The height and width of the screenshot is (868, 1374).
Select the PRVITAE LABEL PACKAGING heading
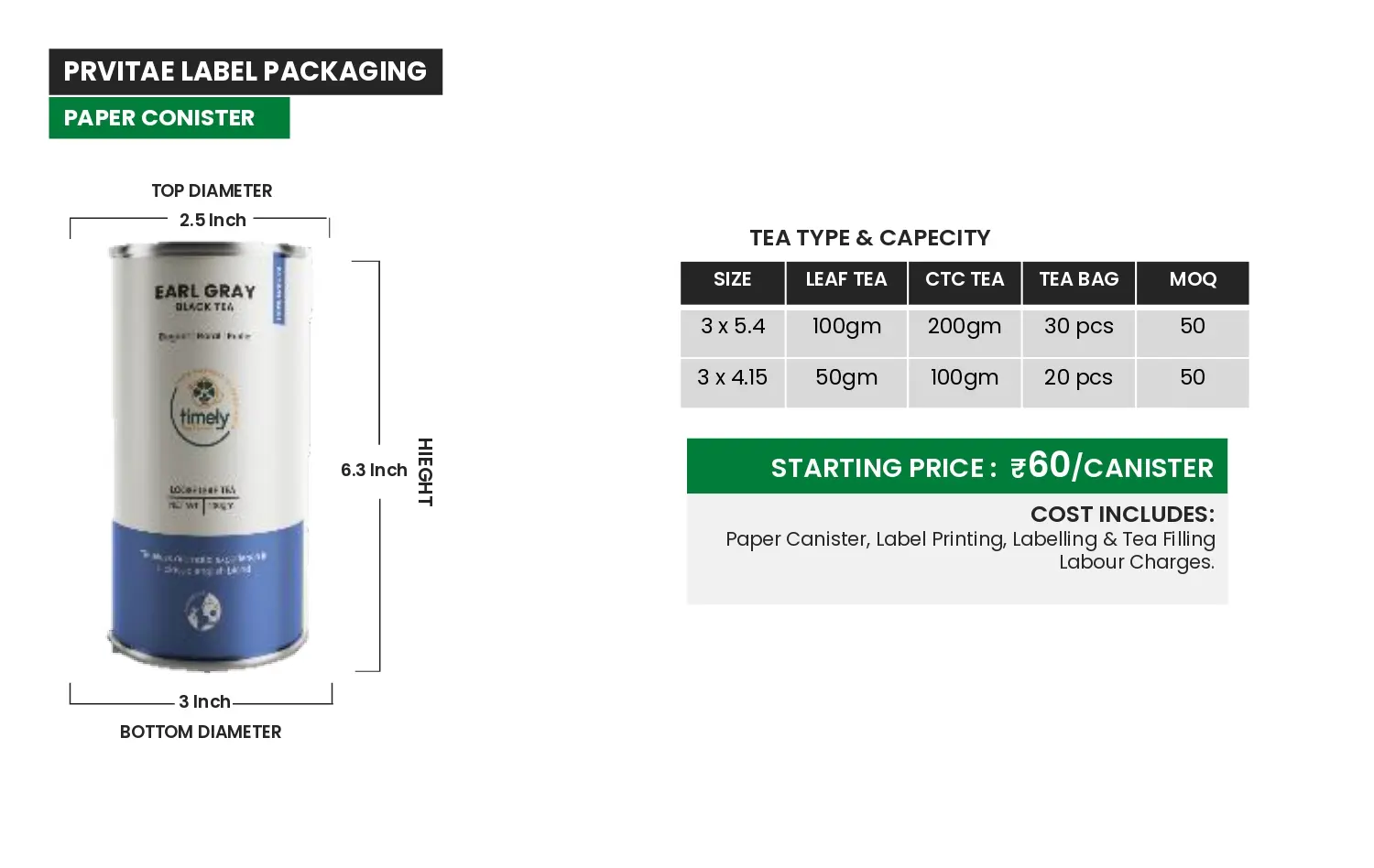click(x=245, y=71)
